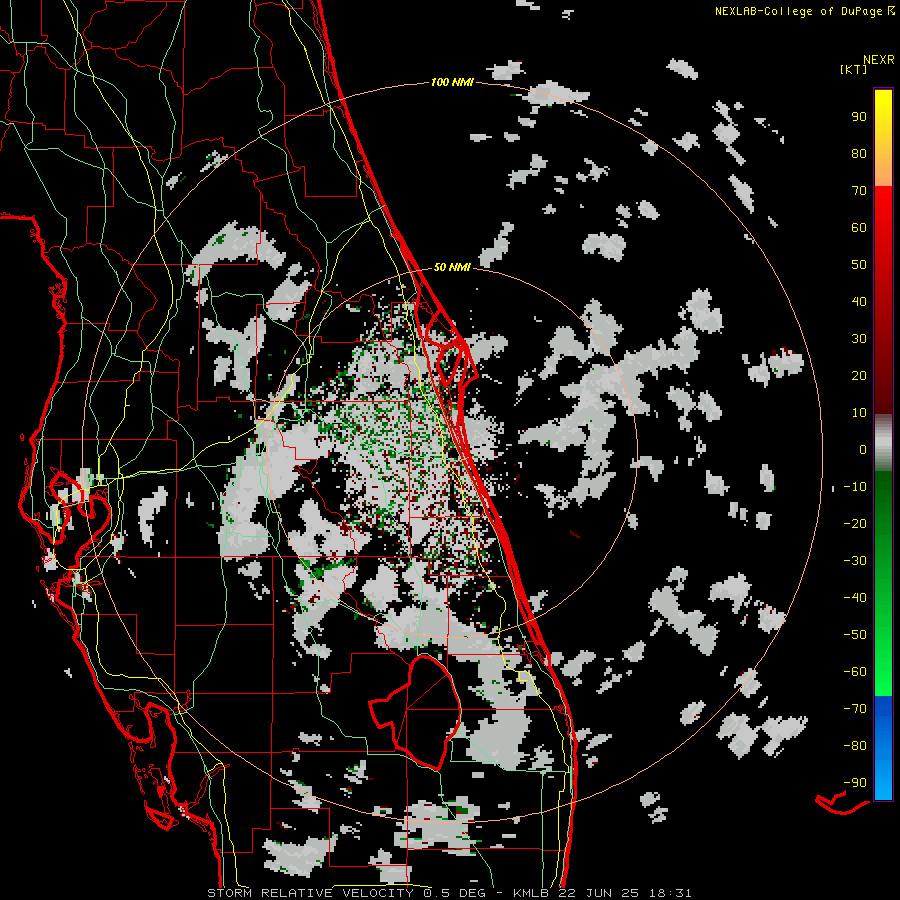Viewport: 900px width, 900px height.
Task: Click the -70 value on the velocity scale
Action: click(x=855, y=709)
